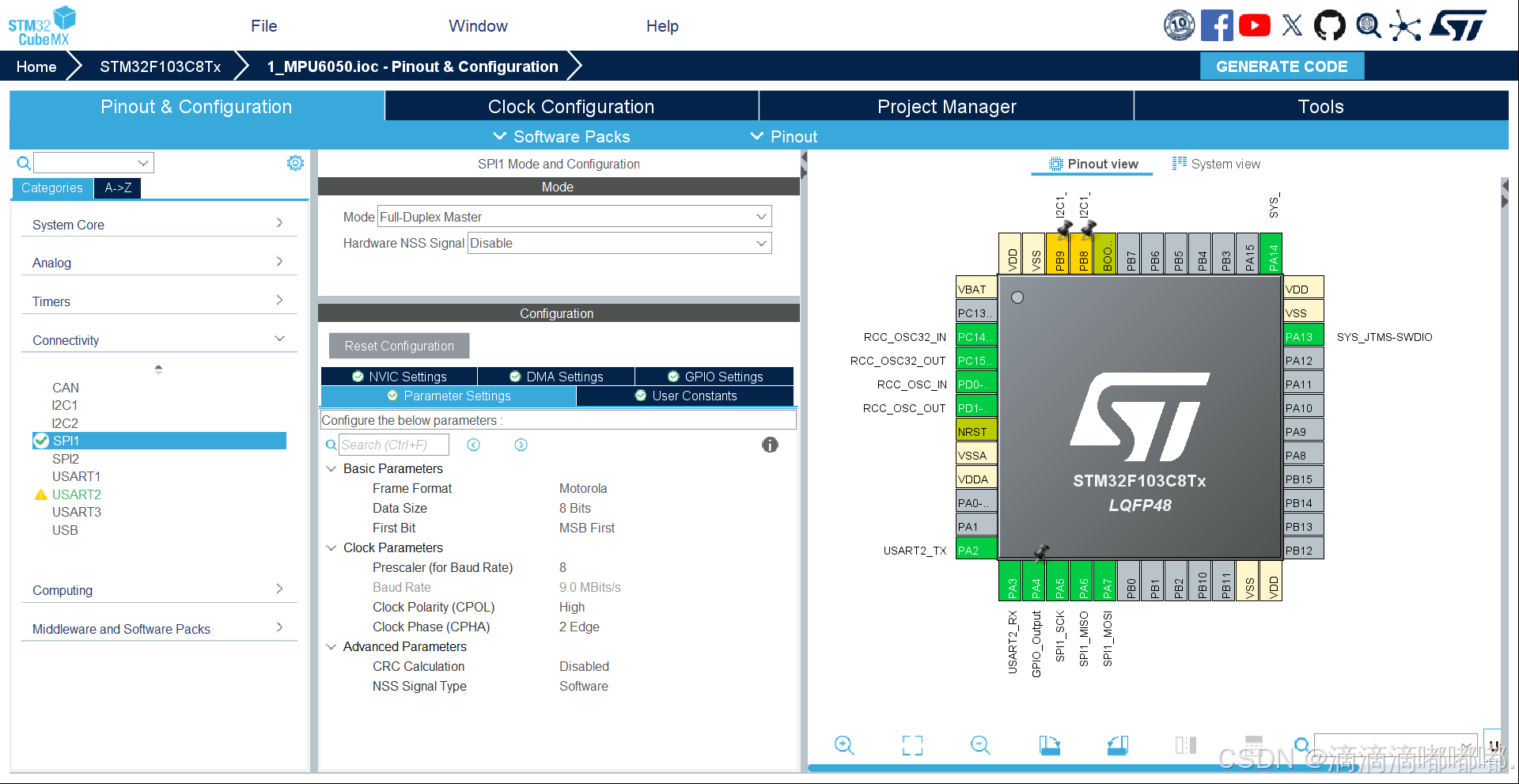Switch to Clock Configuration tab
This screenshot has height=784, width=1519.
pyautogui.click(x=571, y=106)
